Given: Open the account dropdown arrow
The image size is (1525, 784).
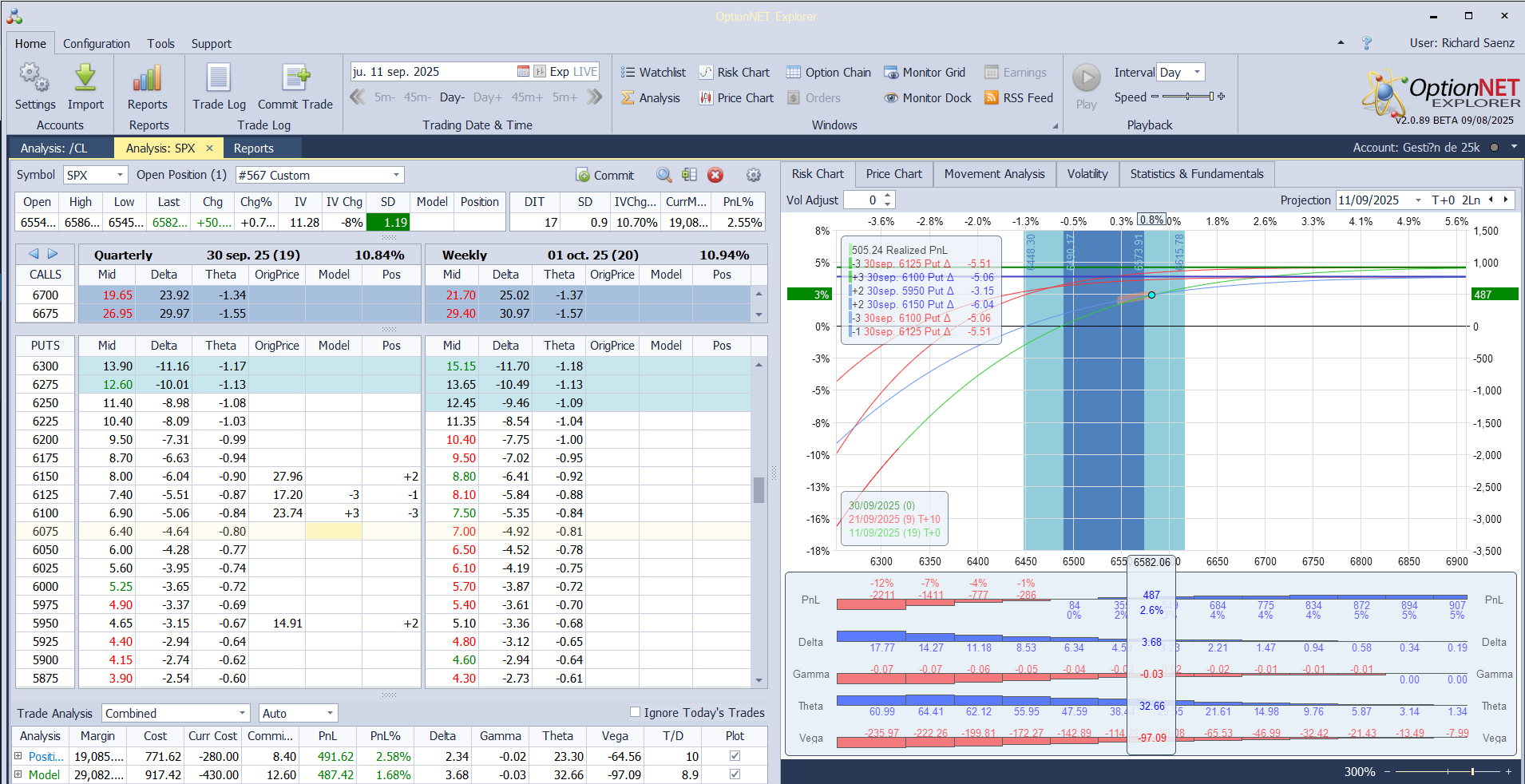Looking at the screenshot, I should coord(1514,147).
